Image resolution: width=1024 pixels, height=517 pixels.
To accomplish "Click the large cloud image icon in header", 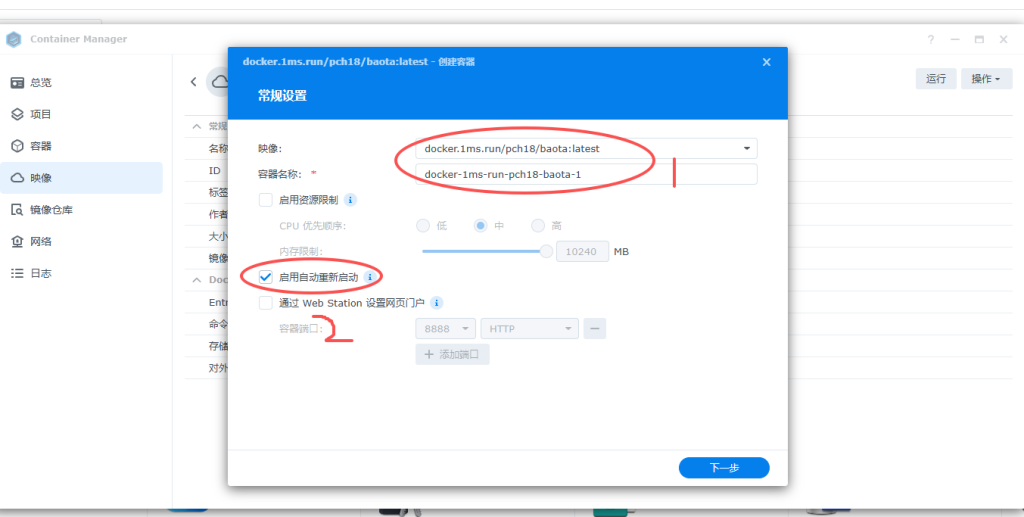I will point(217,82).
